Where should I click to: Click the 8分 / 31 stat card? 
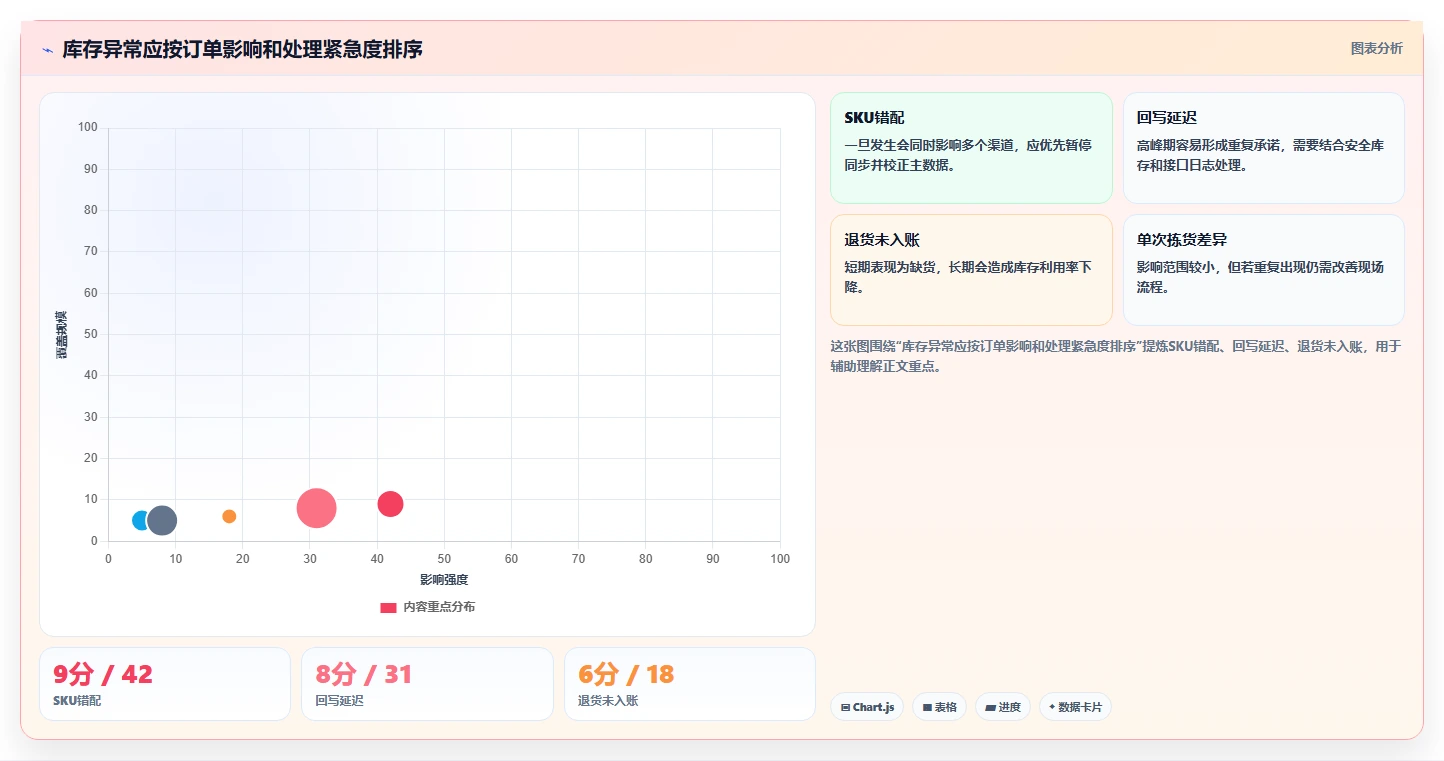(427, 684)
